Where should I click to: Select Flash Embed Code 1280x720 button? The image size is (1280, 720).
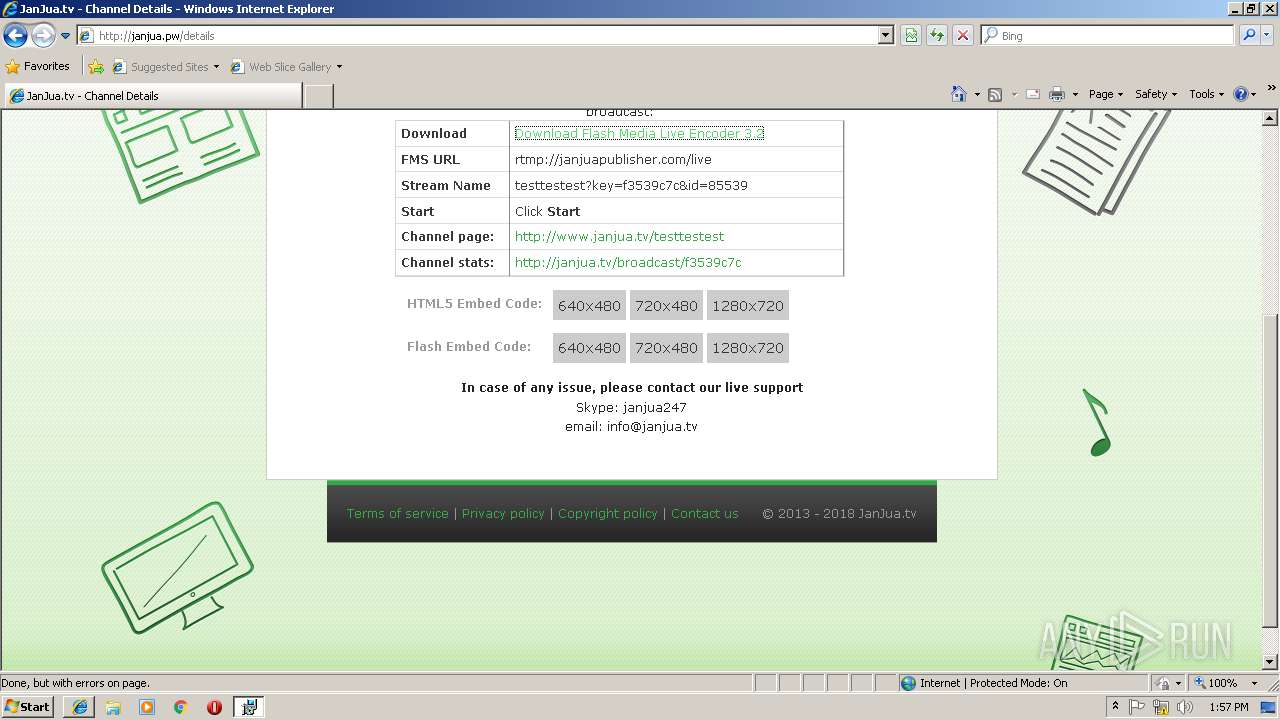click(748, 348)
